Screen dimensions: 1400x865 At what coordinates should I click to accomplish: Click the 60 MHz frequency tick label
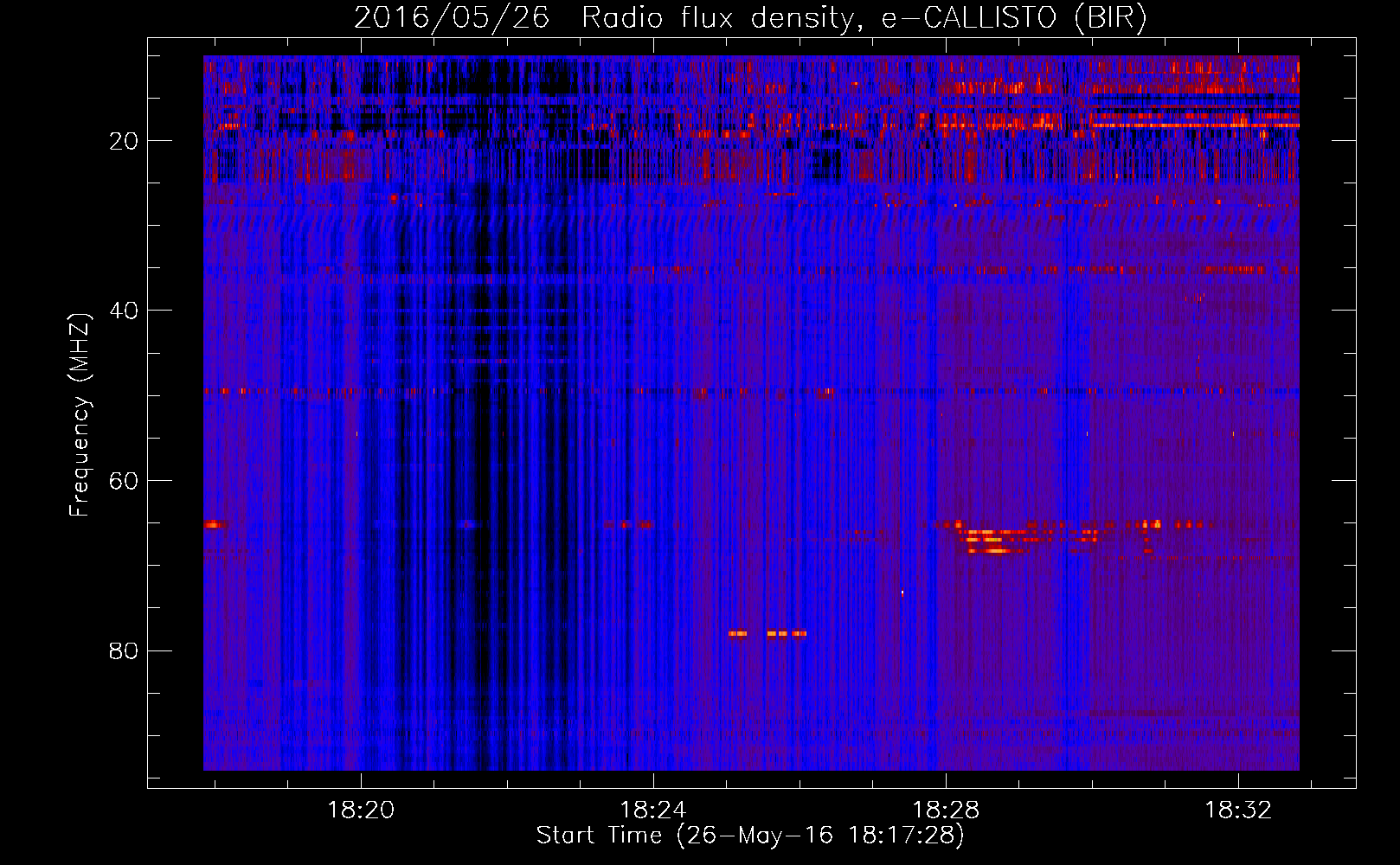point(124,481)
